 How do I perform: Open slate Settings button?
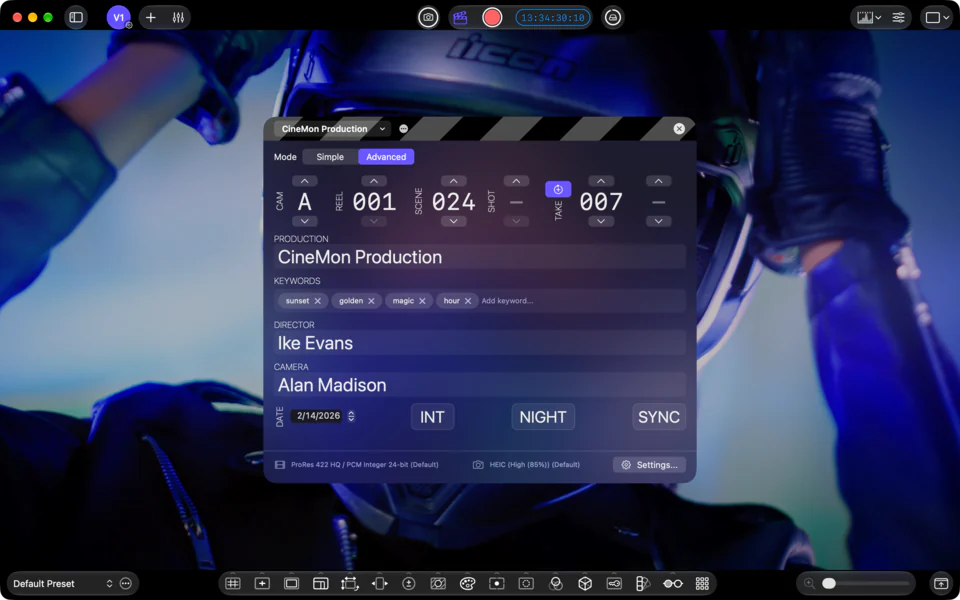click(x=650, y=465)
